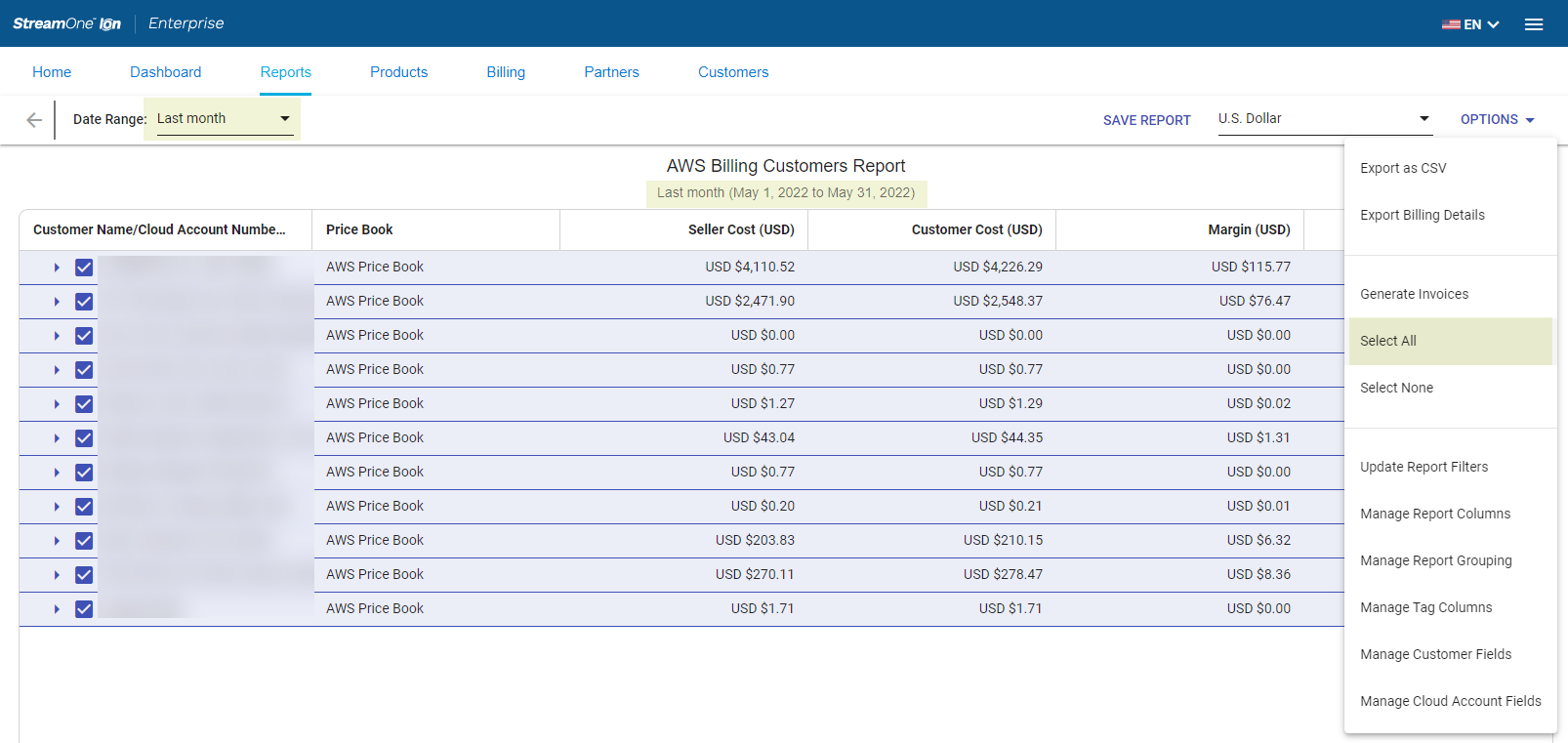Toggle checkbox for row with seller cost $0.20
The width and height of the screenshot is (1568, 743).
(84, 507)
